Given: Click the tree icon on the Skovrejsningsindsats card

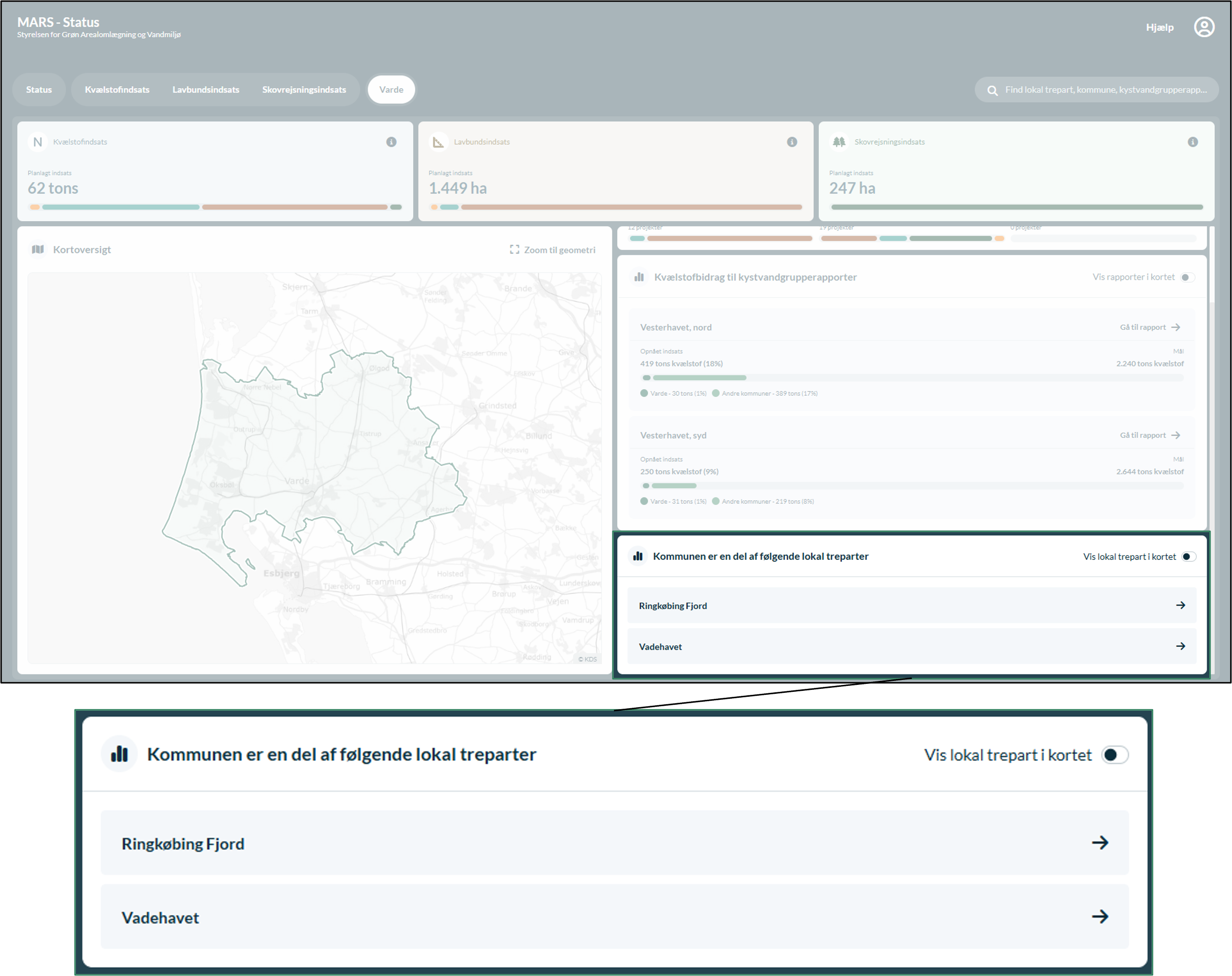Looking at the screenshot, I should coord(839,142).
